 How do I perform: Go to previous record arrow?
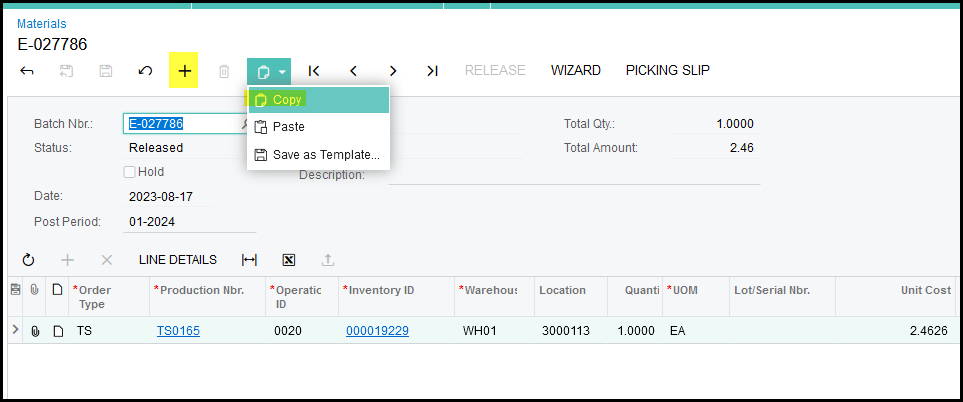pyautogui.click(x=353, y=71)
